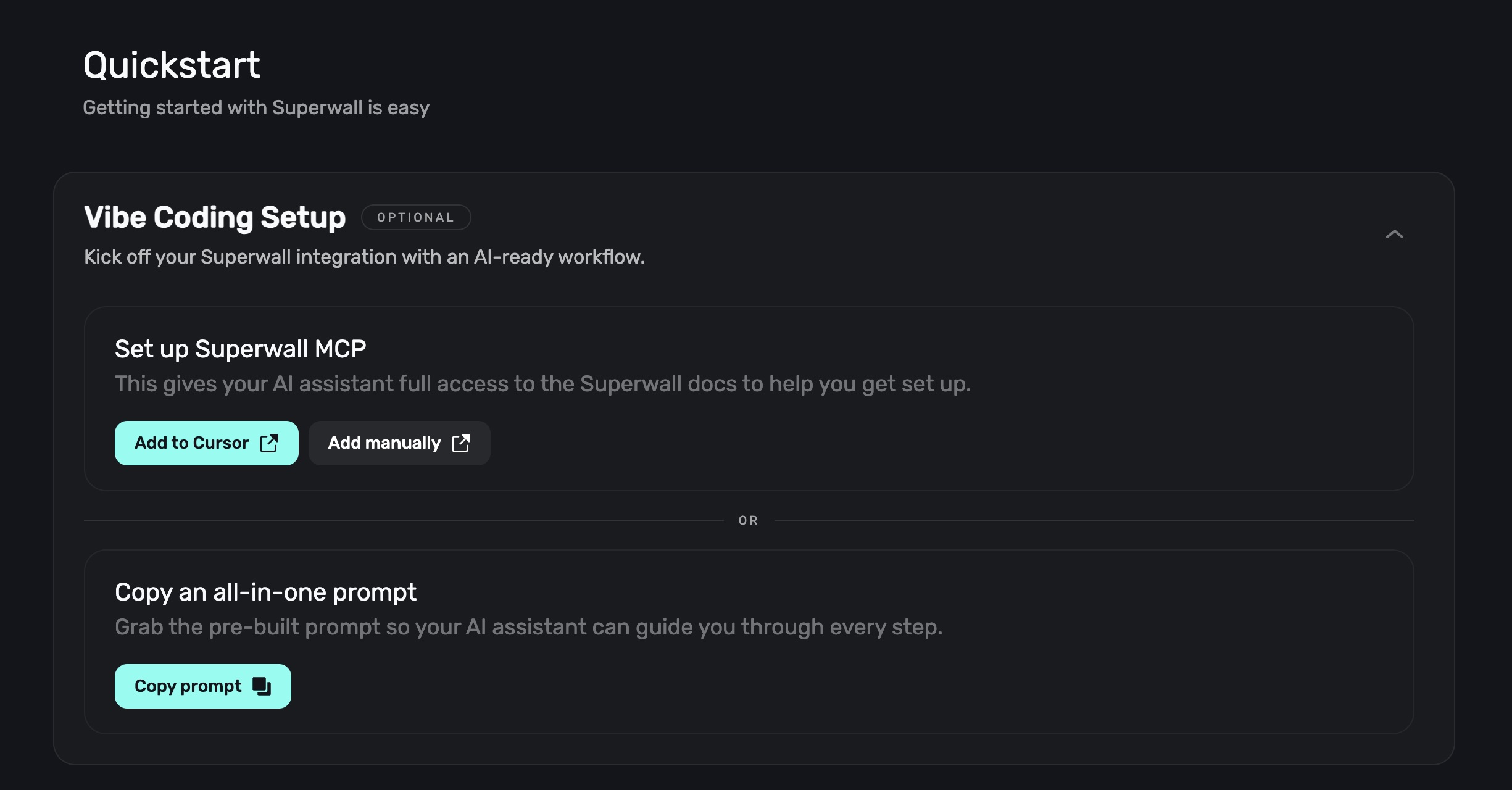
Task: Click external-link icon beside Add manually
Action: coord(461,443)
